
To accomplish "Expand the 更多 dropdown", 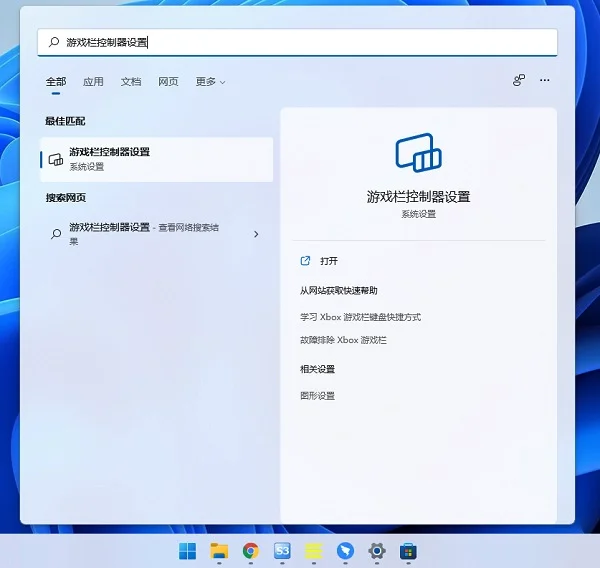I will tap(210, 82).
